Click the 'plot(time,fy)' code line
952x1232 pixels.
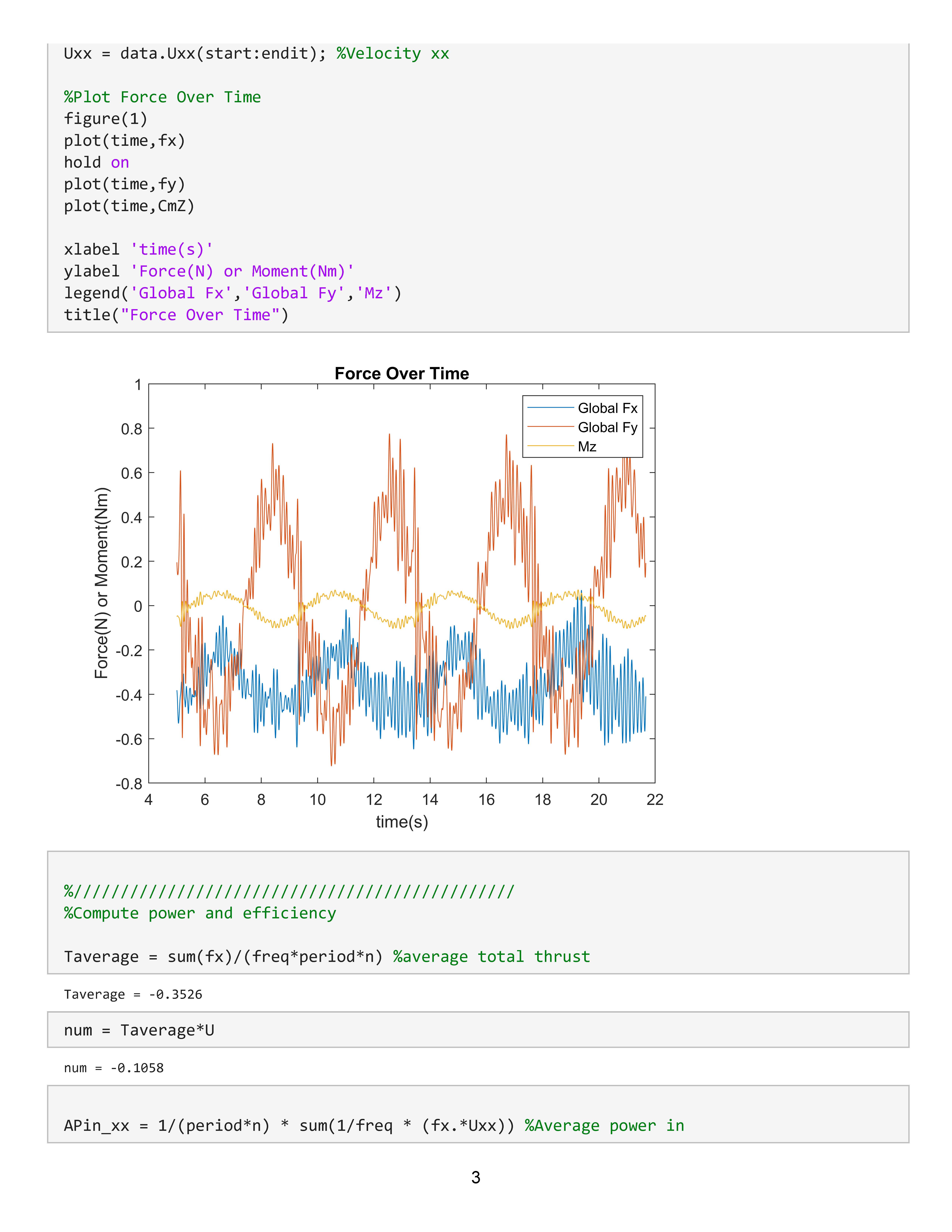125,184
